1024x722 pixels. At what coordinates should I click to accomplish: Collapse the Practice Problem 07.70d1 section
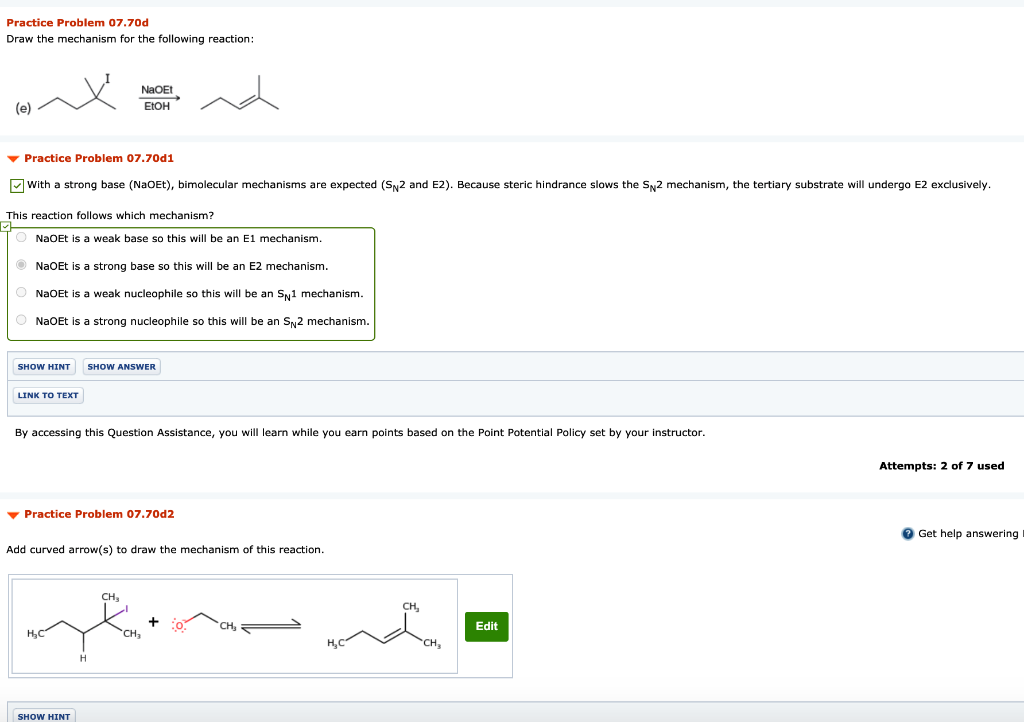[11, 158]
